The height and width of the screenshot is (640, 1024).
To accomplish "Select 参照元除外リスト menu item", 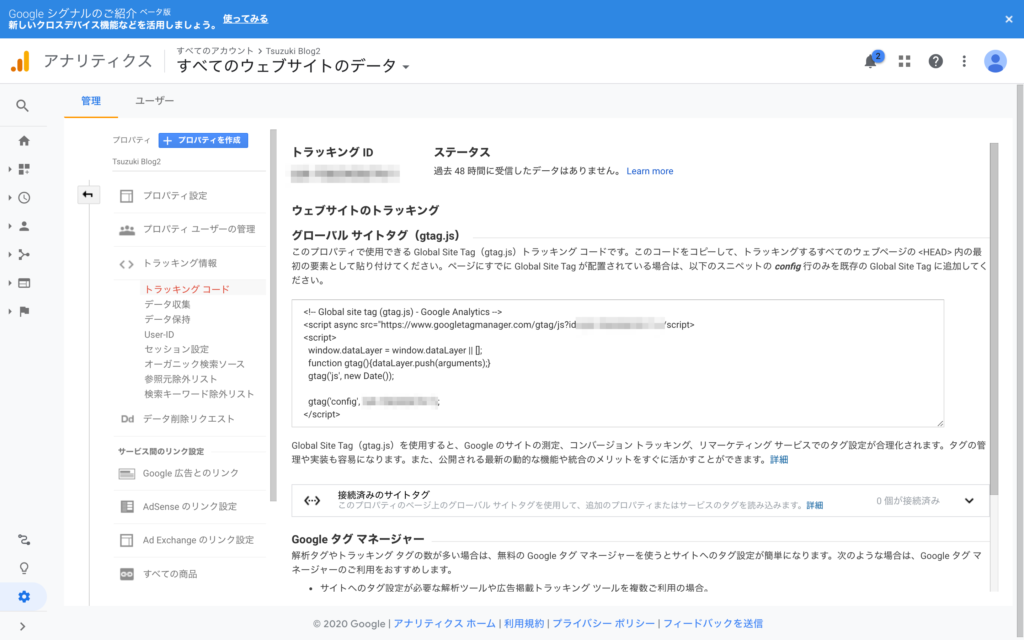I will [x=181, y=379].
